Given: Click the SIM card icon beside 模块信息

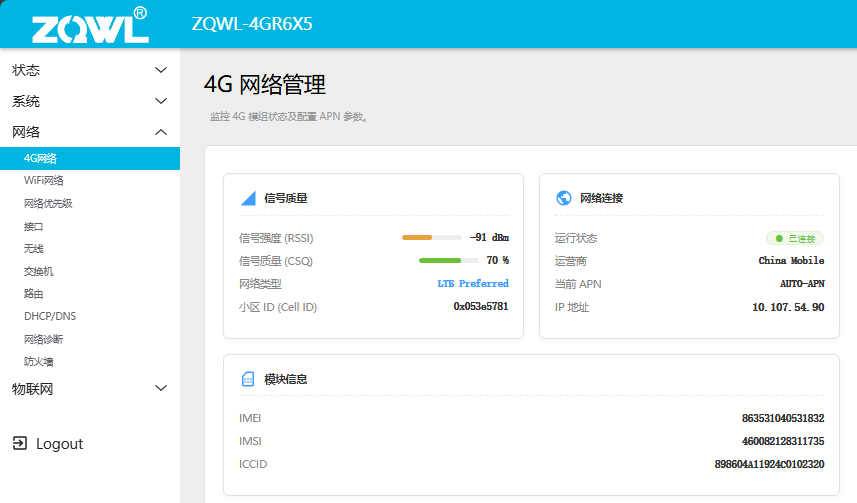Looking at the screenshot, I should [x=248, y=379].
